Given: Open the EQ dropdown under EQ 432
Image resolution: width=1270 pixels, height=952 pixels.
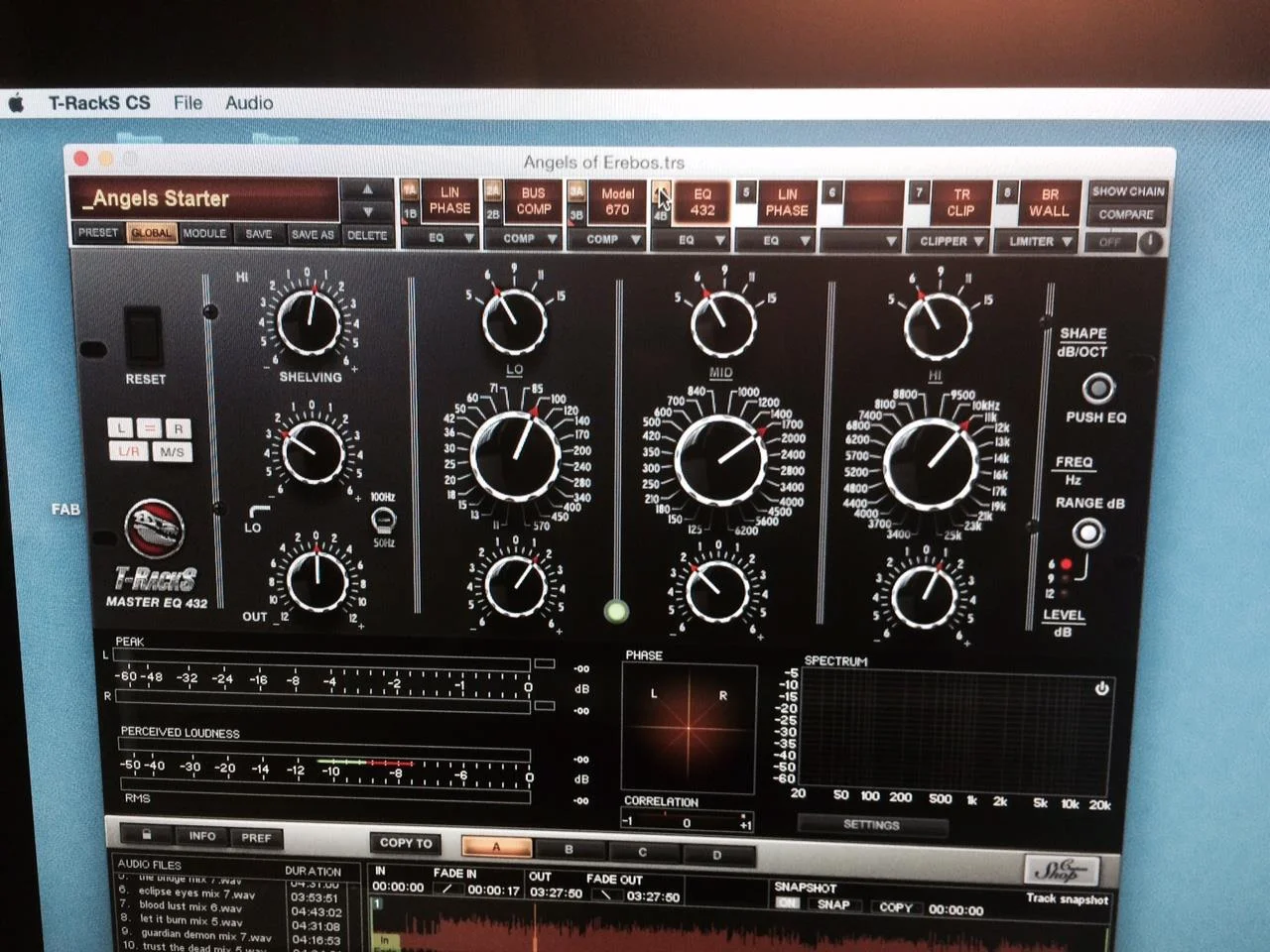Looking at the screenshot, I should [689, 240].
